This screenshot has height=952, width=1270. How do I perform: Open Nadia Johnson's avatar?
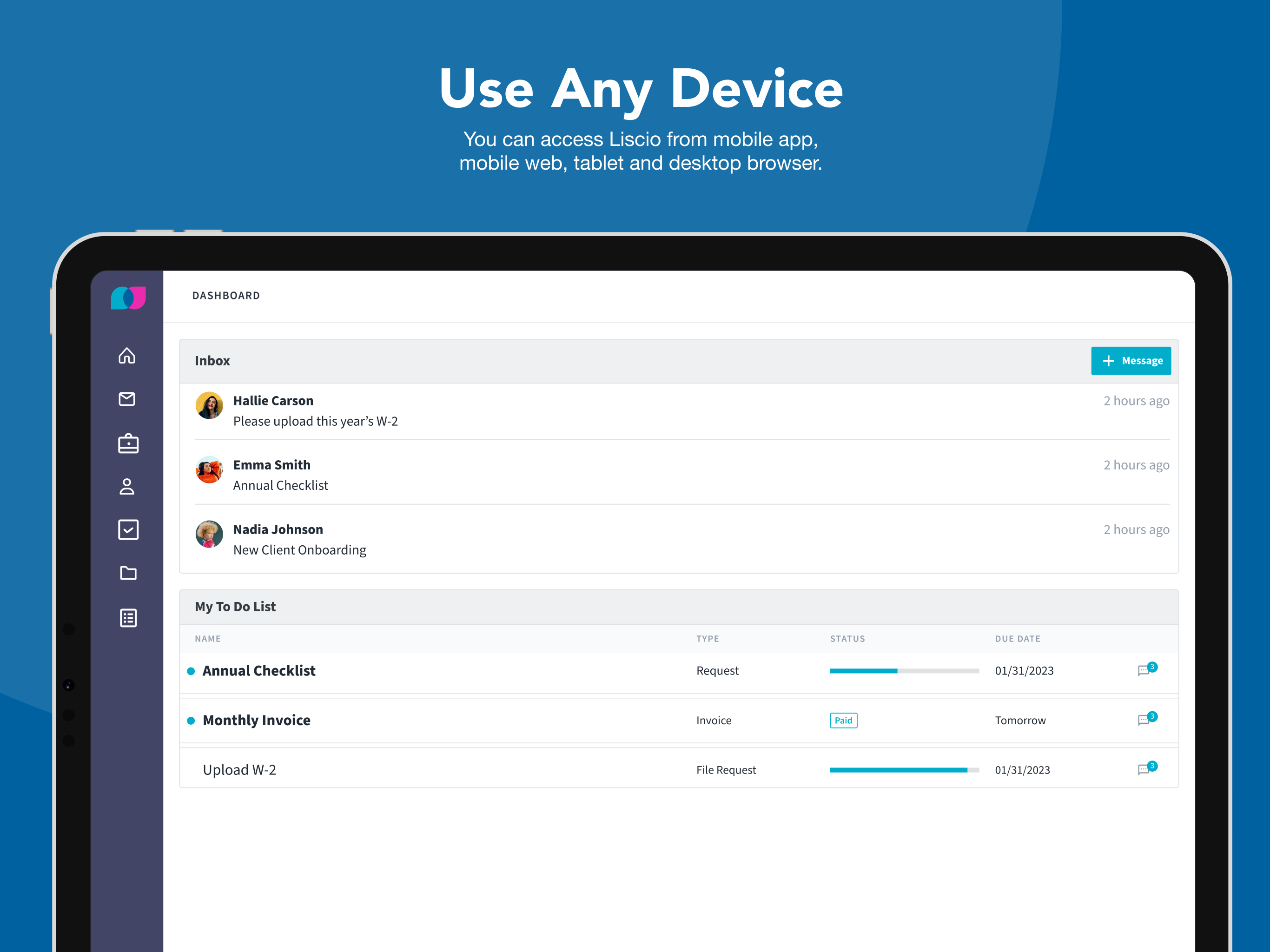pyautogui.click(x=209, y=534)
